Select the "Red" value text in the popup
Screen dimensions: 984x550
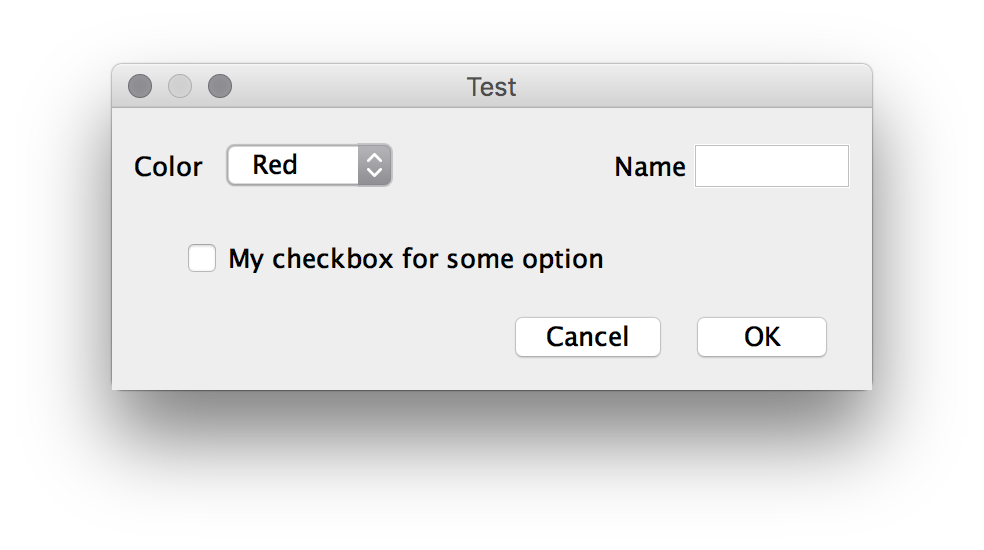275,165
